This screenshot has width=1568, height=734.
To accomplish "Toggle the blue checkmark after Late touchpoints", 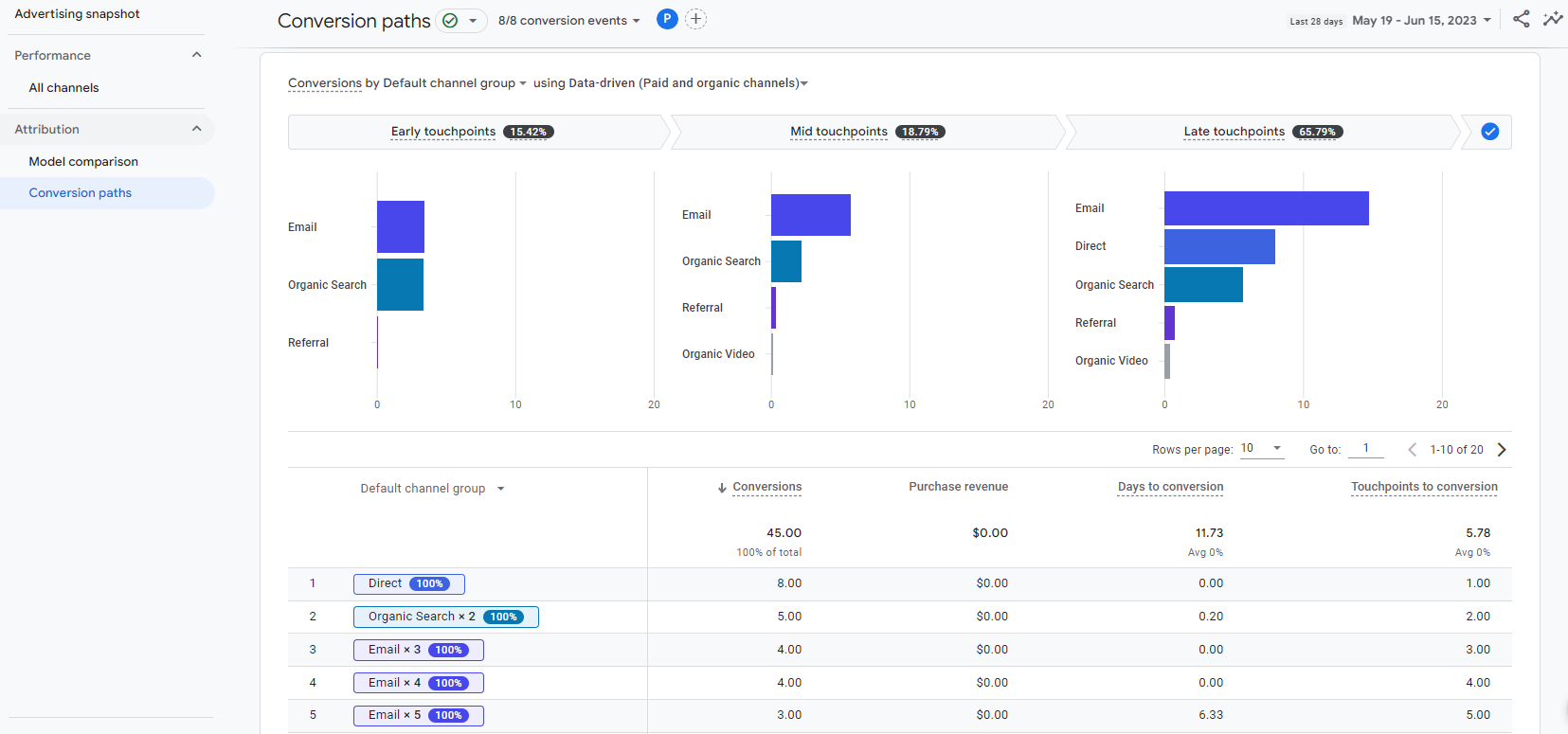I will click(x=1490, y=132).
